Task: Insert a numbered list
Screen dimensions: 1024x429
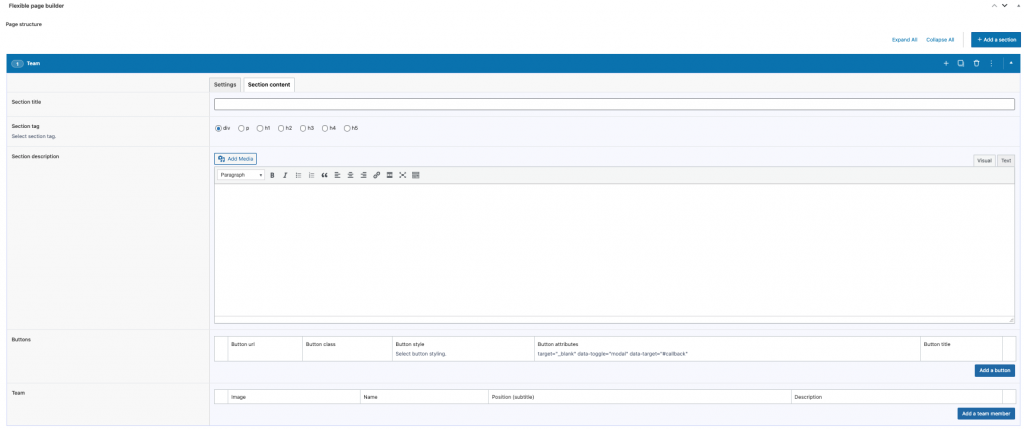Action: pyautogui.click(x=312, y=175)
